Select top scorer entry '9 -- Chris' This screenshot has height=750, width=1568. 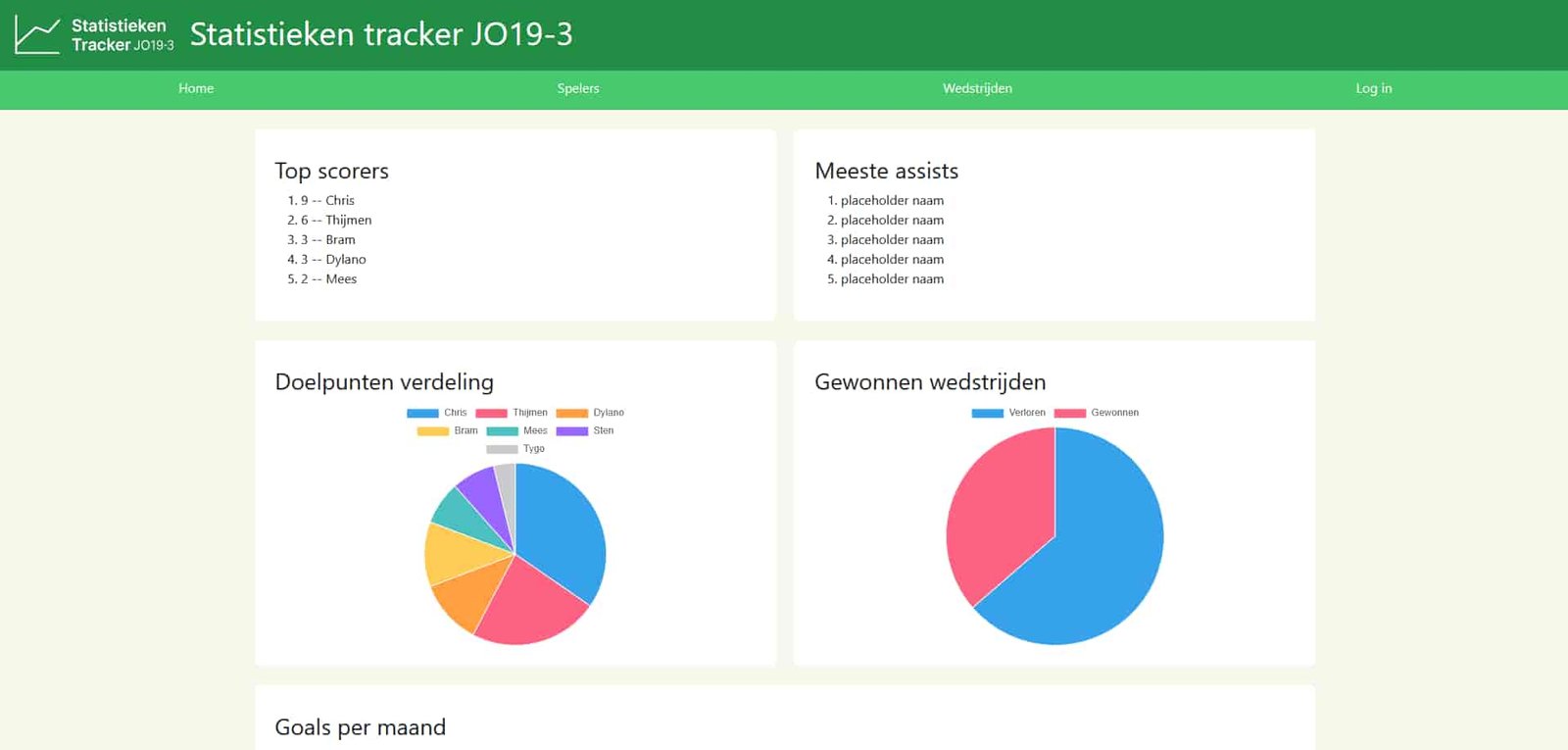click(x=327, y=200)
